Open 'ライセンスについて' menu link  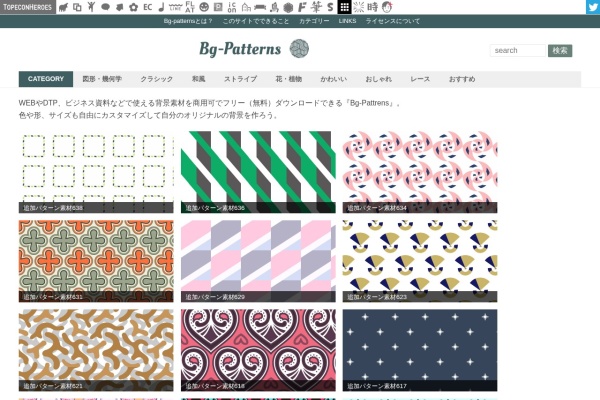[392, 21]
